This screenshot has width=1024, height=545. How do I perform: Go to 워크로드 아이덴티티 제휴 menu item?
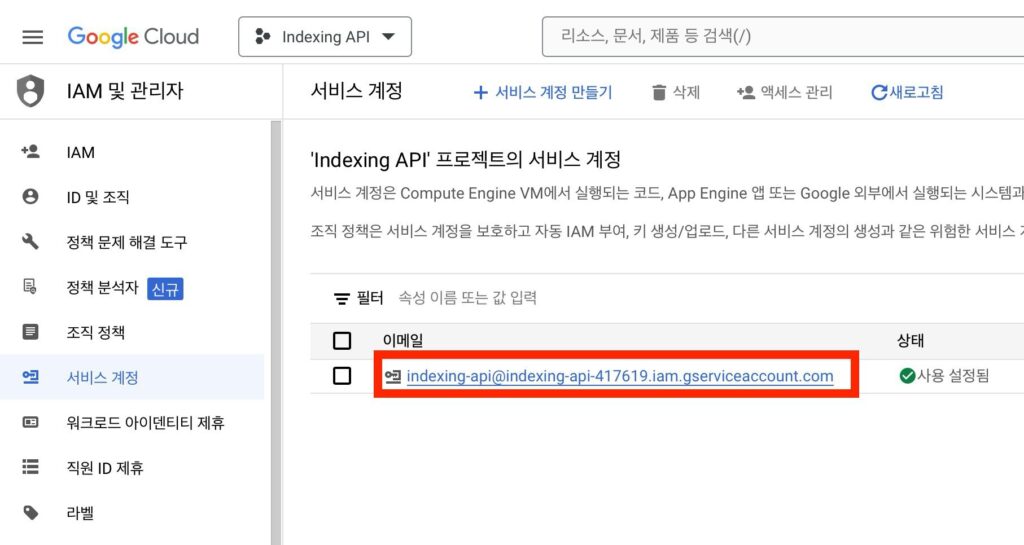145,423
